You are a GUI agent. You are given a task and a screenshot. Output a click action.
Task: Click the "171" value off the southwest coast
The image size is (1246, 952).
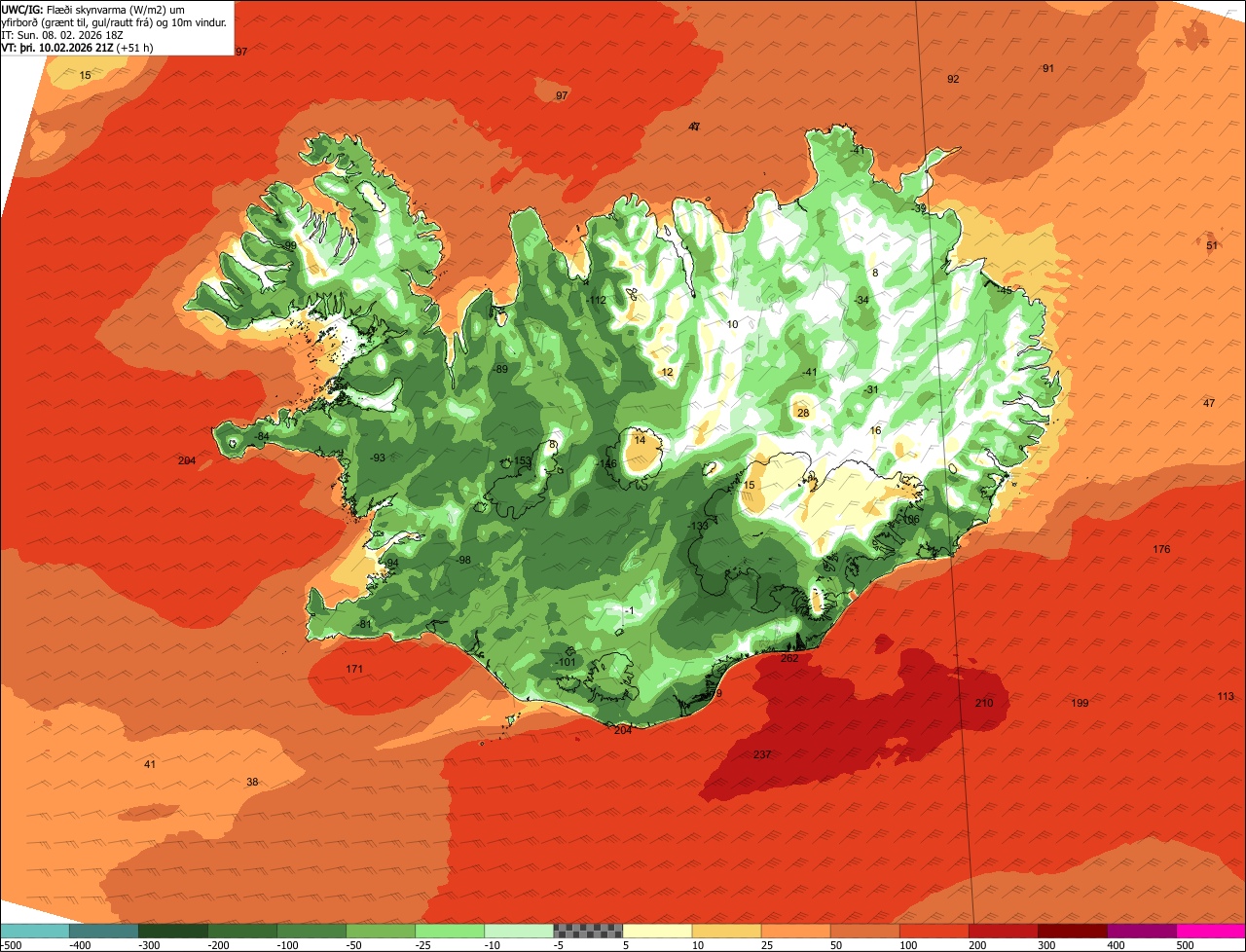(x=354, y=669)
